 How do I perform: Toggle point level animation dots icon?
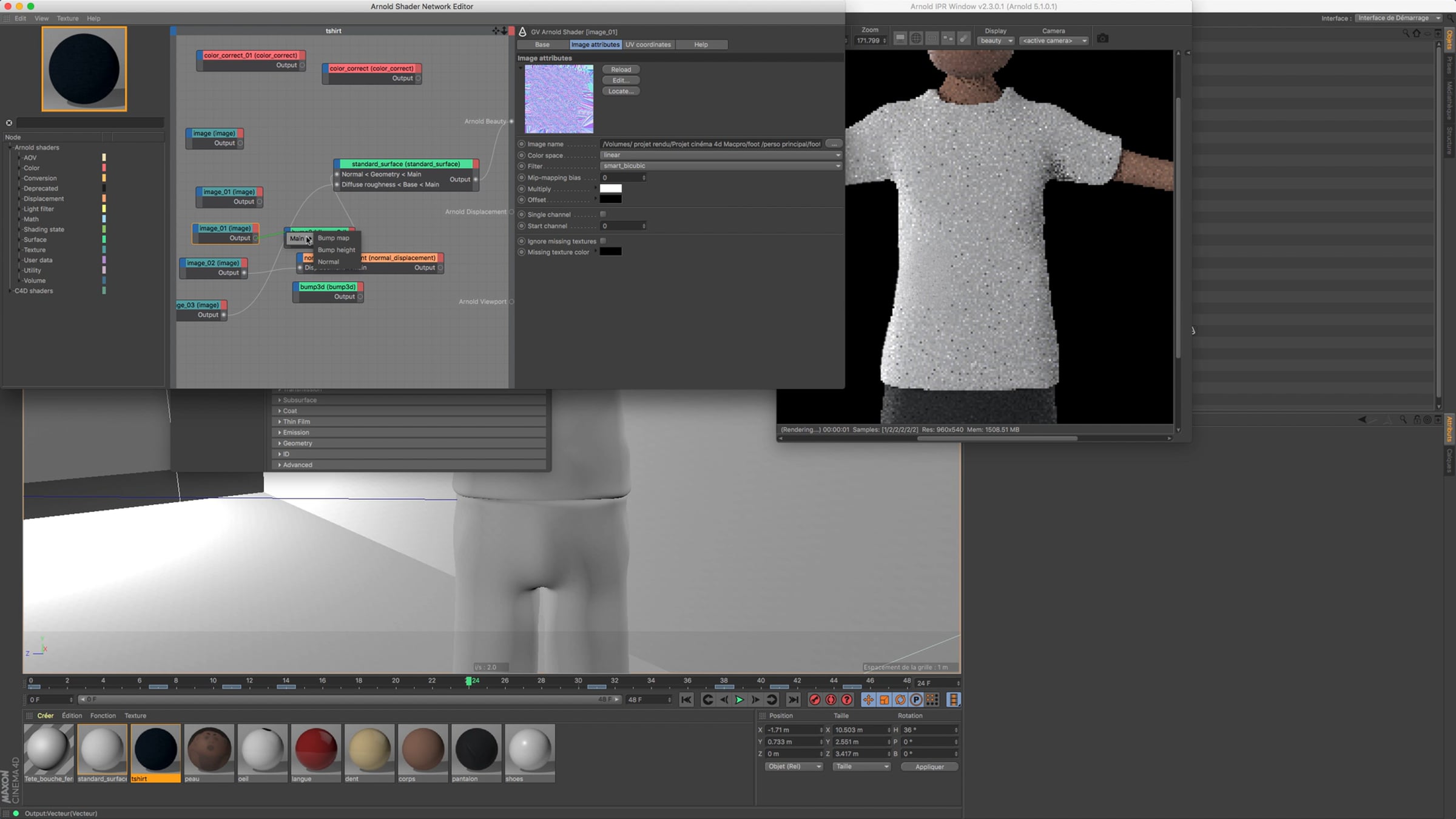coord(932,699)
